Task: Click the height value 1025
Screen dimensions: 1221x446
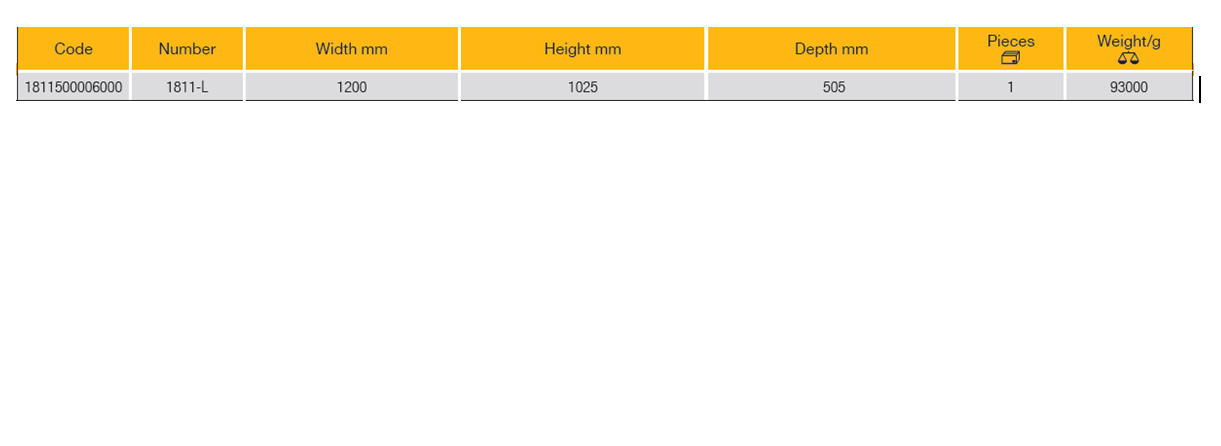Action: point(582,87)
